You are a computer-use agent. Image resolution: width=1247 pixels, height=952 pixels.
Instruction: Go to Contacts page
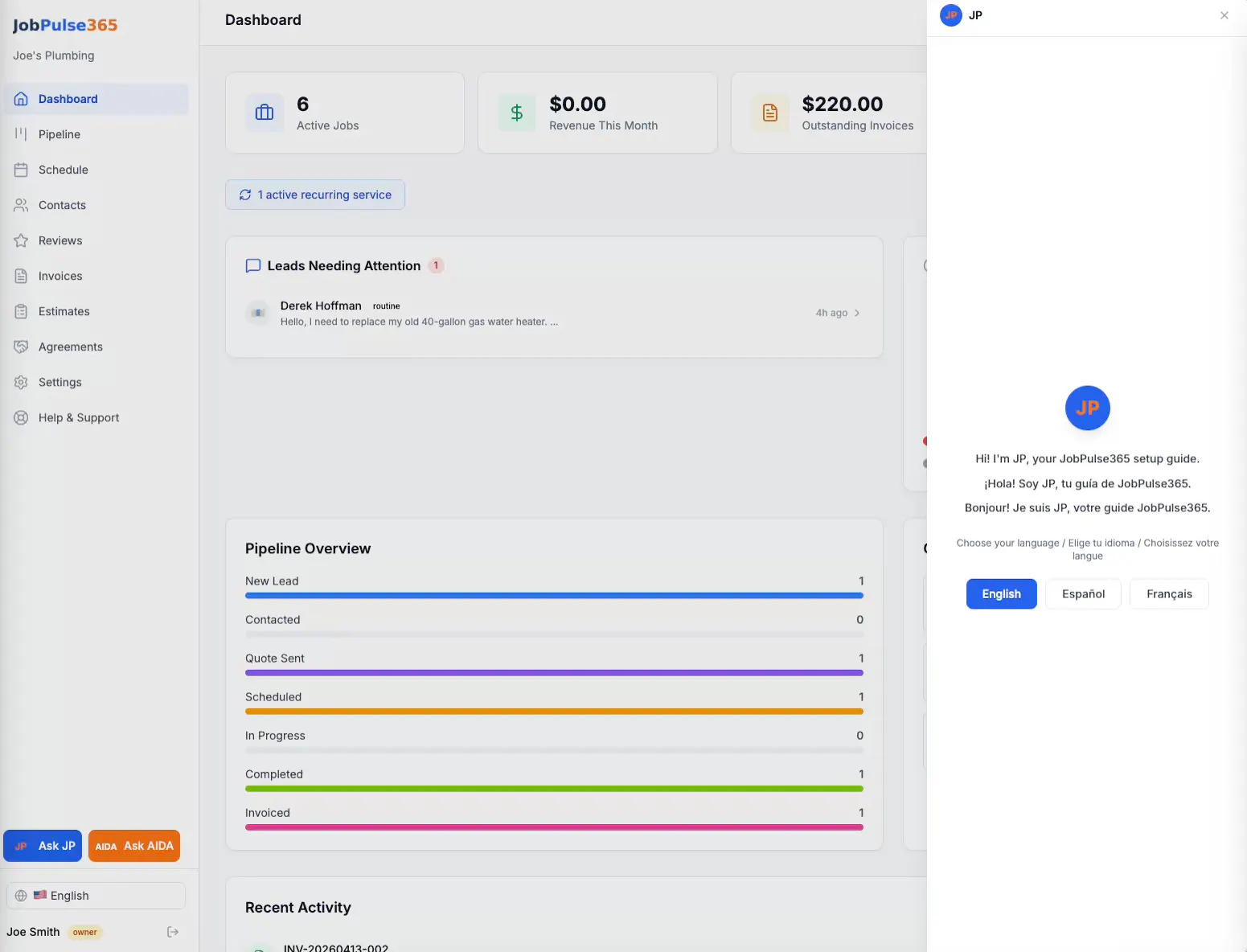coord(96,205)
